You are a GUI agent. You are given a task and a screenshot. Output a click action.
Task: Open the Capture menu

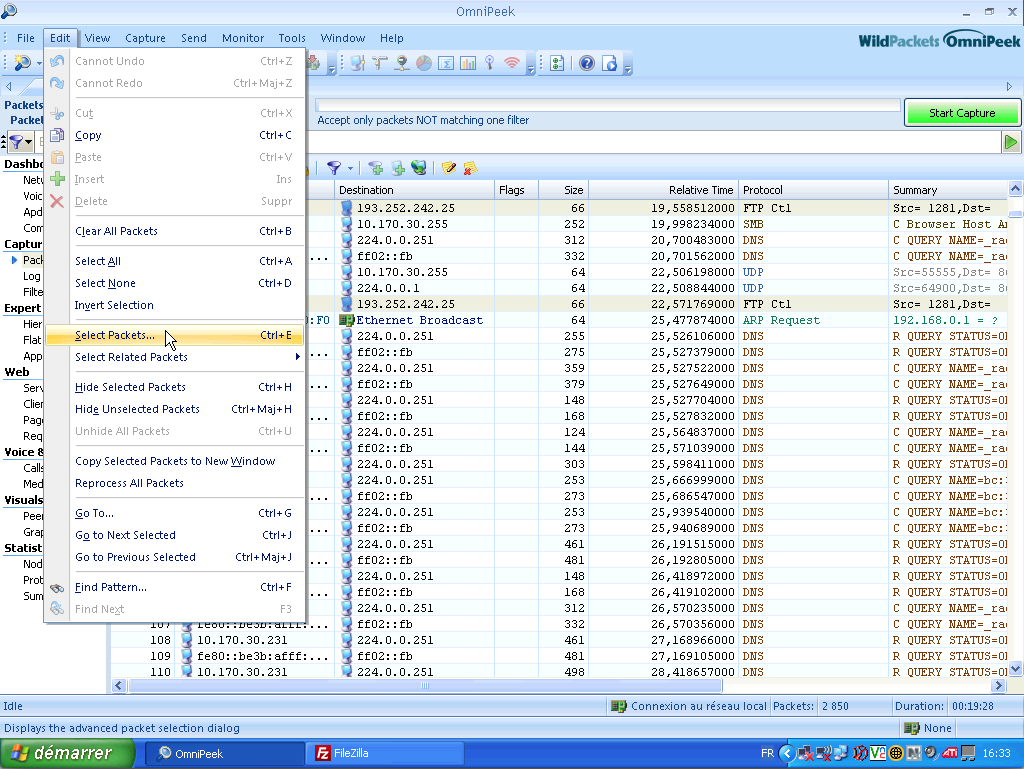point(145,38)
